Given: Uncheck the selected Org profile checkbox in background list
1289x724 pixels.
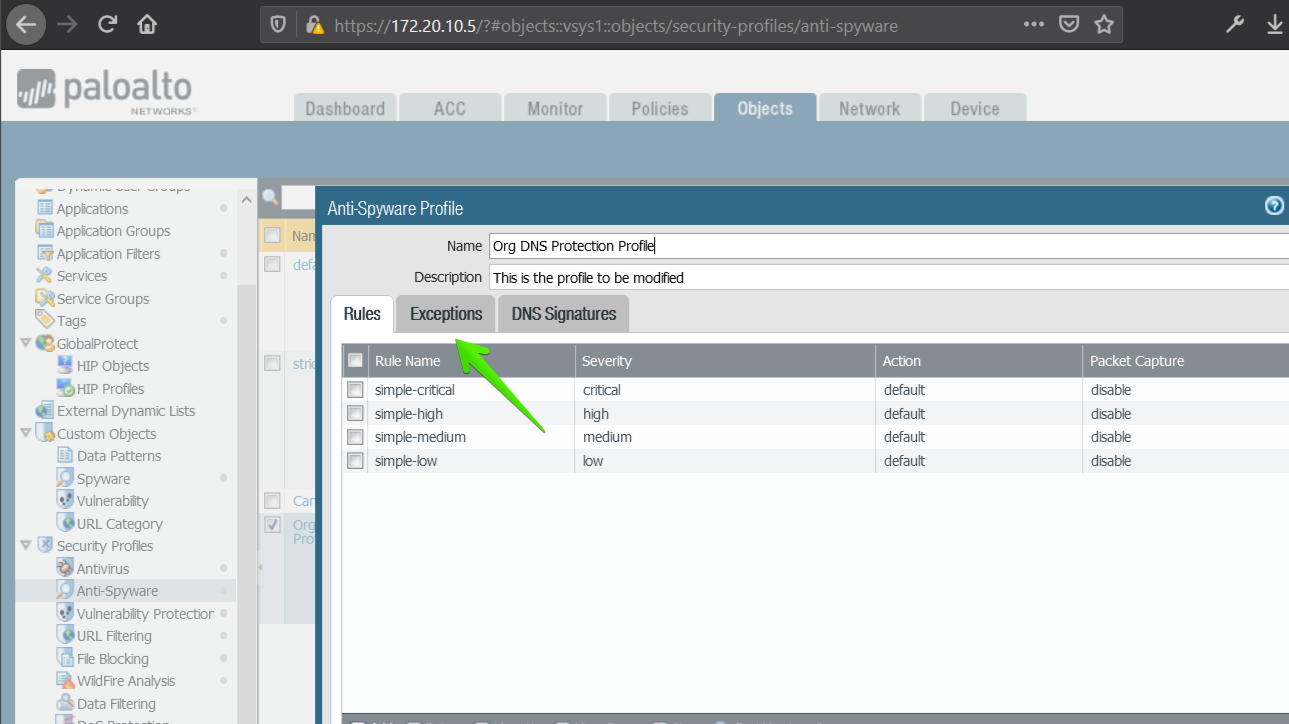Looking at the screenshot, I should coord(272,524).
